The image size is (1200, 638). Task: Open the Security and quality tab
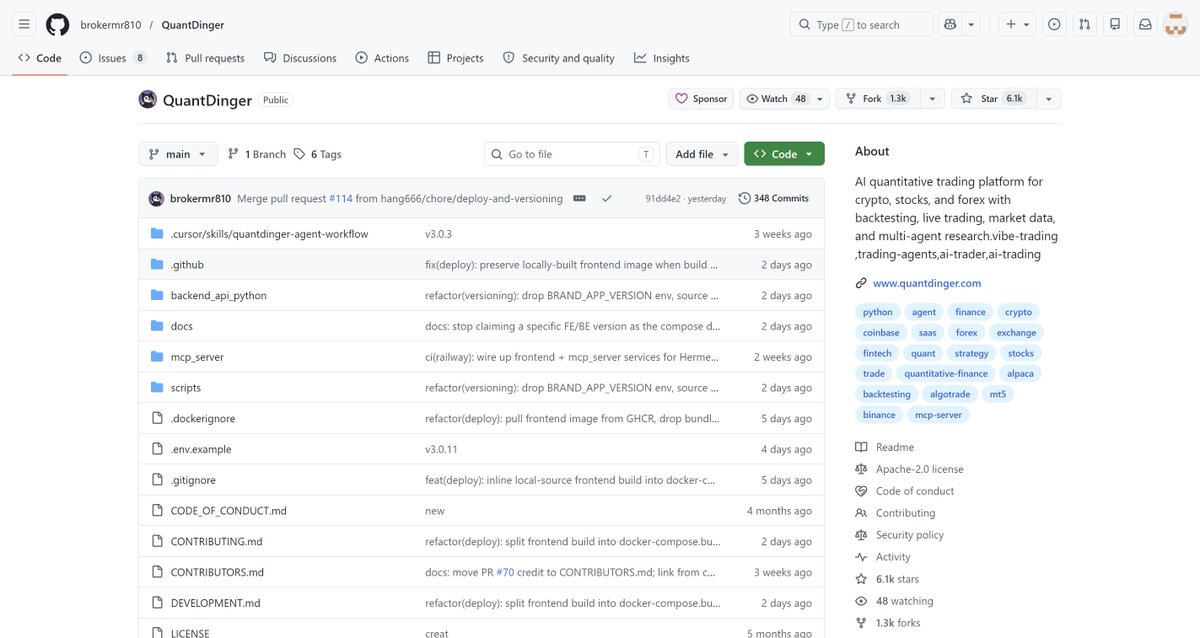click(559, 58)
